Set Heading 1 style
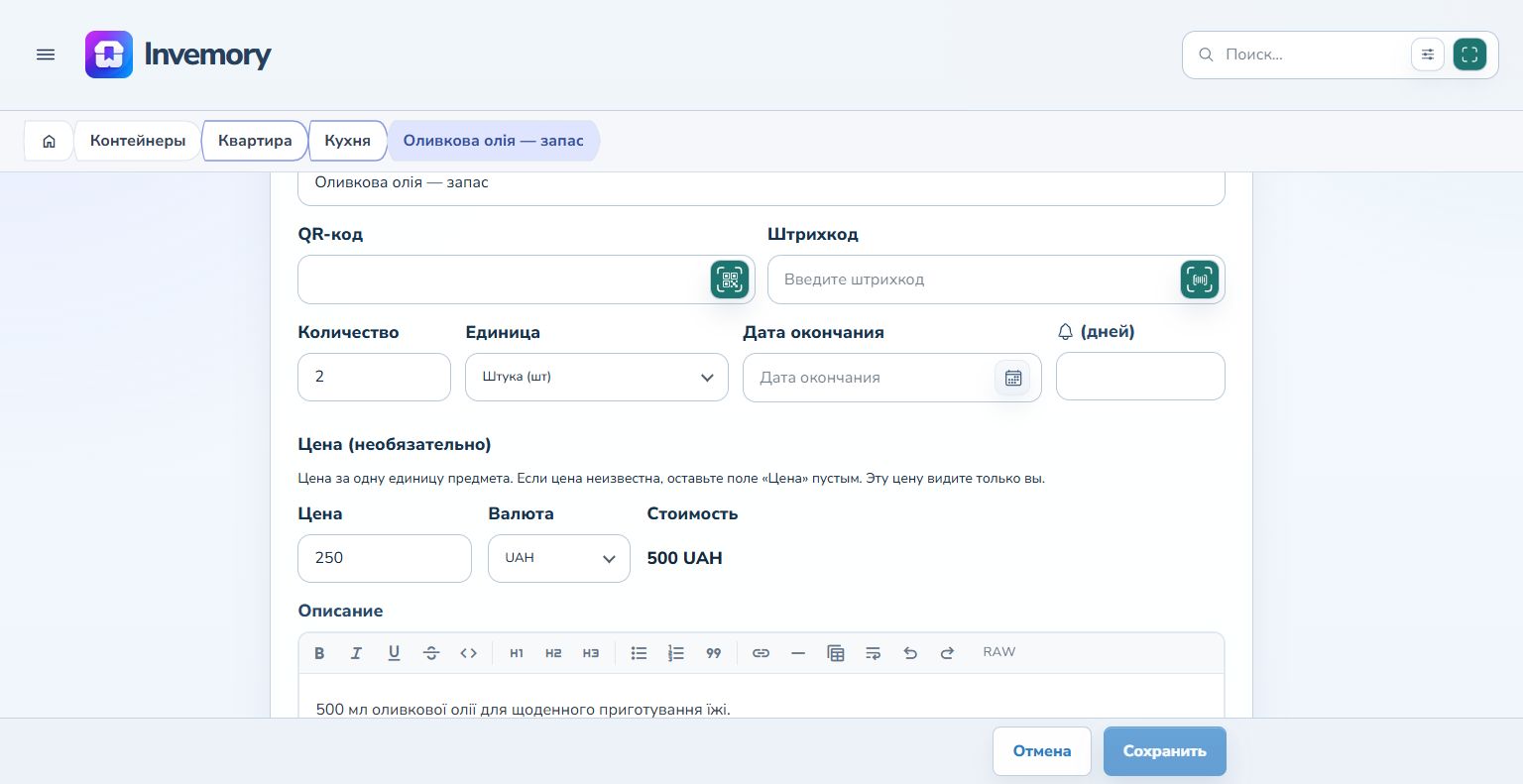 click(x=517, y=653)
